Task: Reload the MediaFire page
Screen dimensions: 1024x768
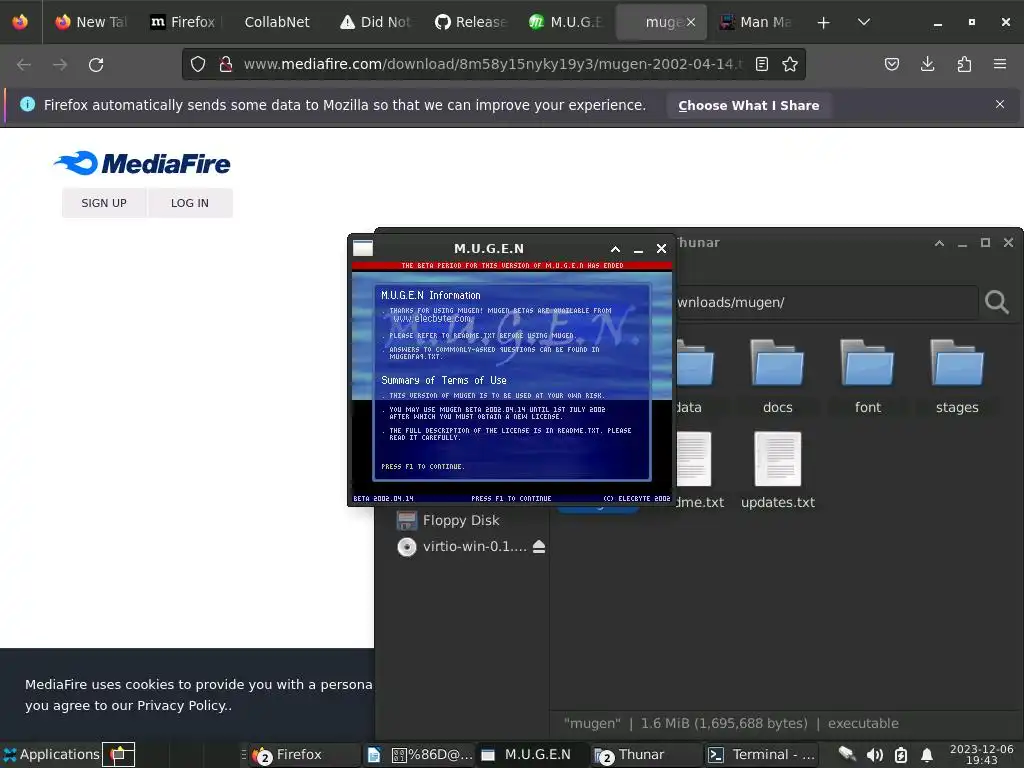Action: click(96, 65)
